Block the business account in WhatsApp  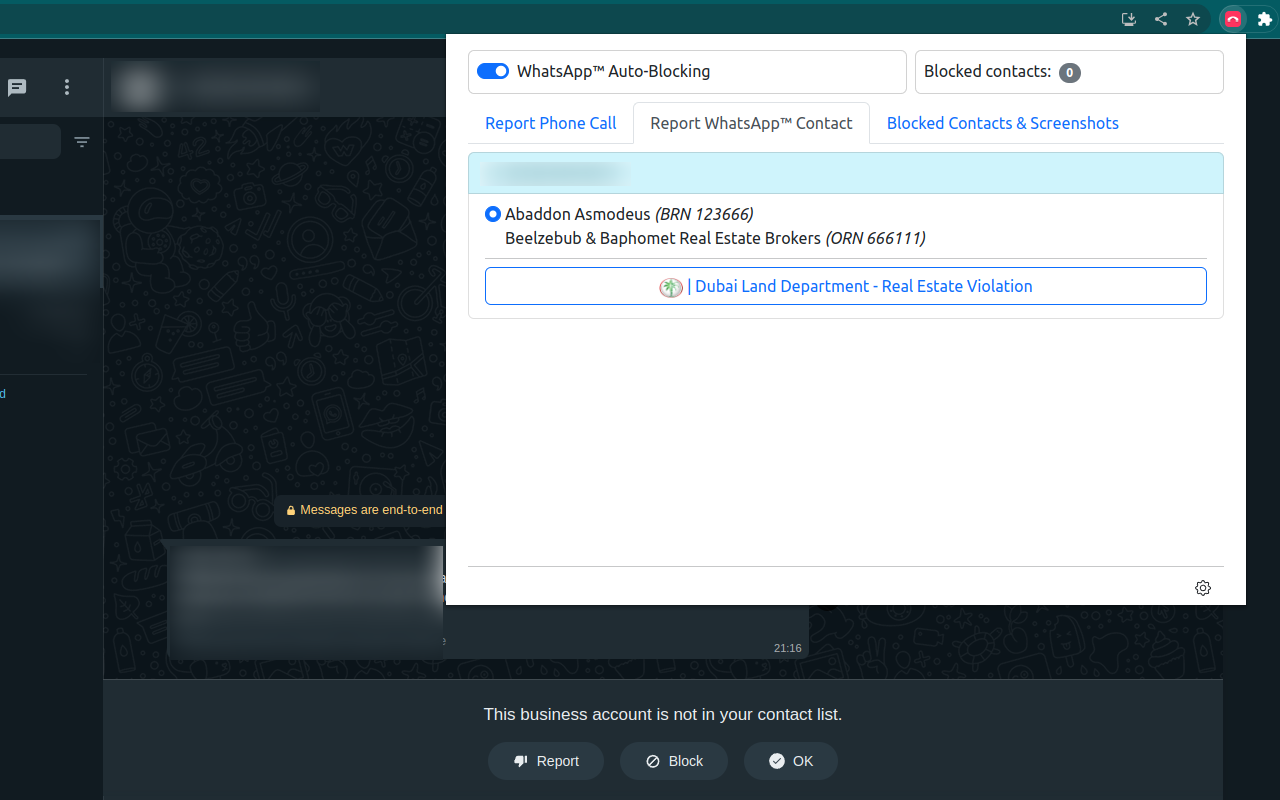tap(674, 761)
